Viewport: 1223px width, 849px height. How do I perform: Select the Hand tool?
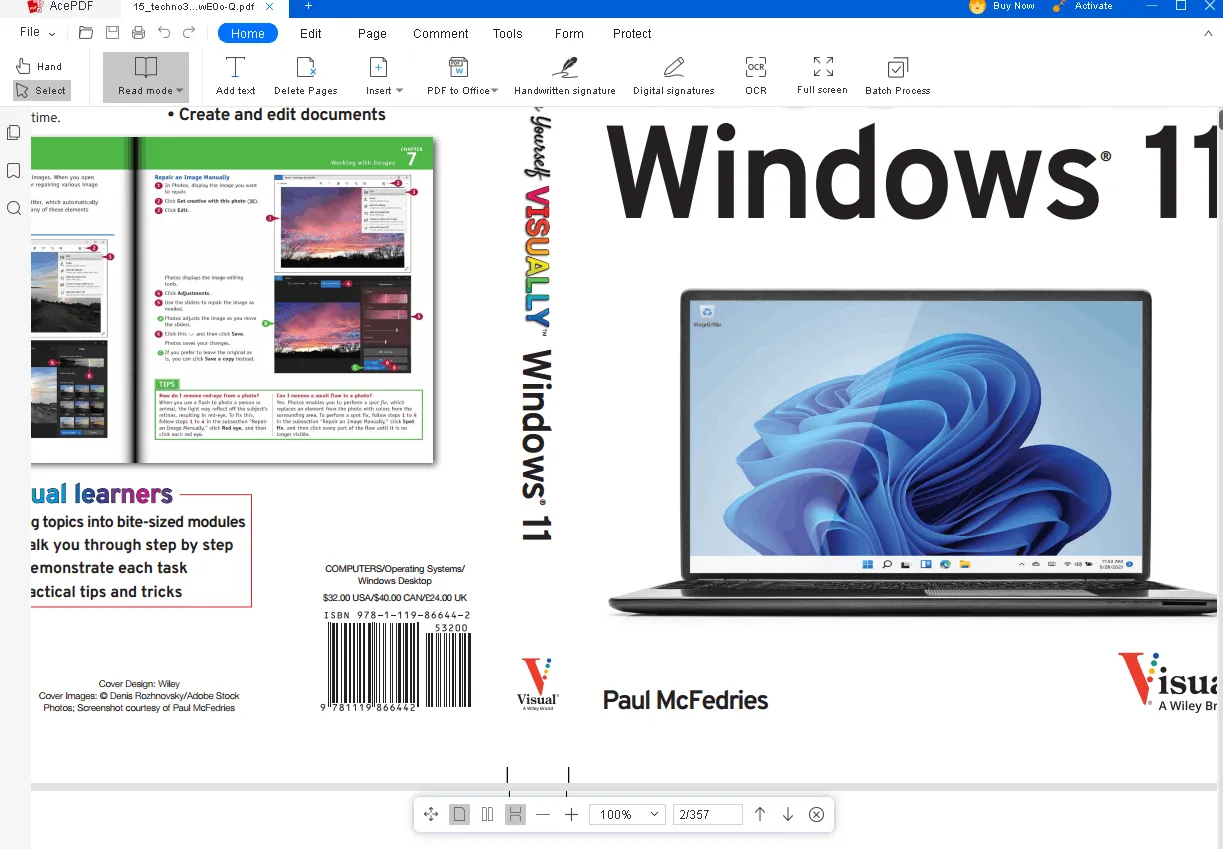pyautogui.click(x=40, y=66)
